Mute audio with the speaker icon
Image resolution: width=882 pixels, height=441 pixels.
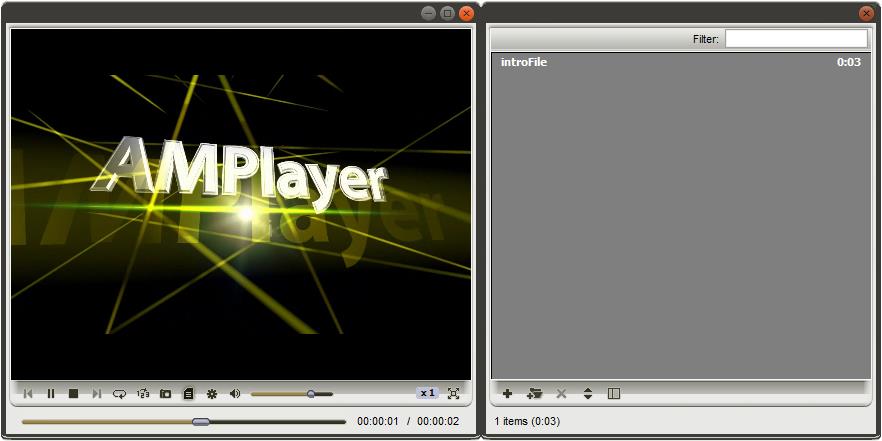235,394
